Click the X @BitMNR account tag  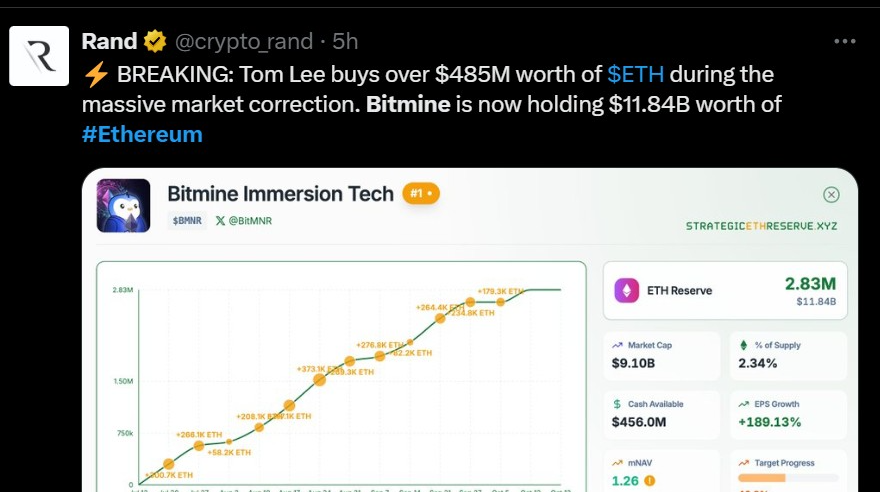pyautogui.click(x=244, y=220)
